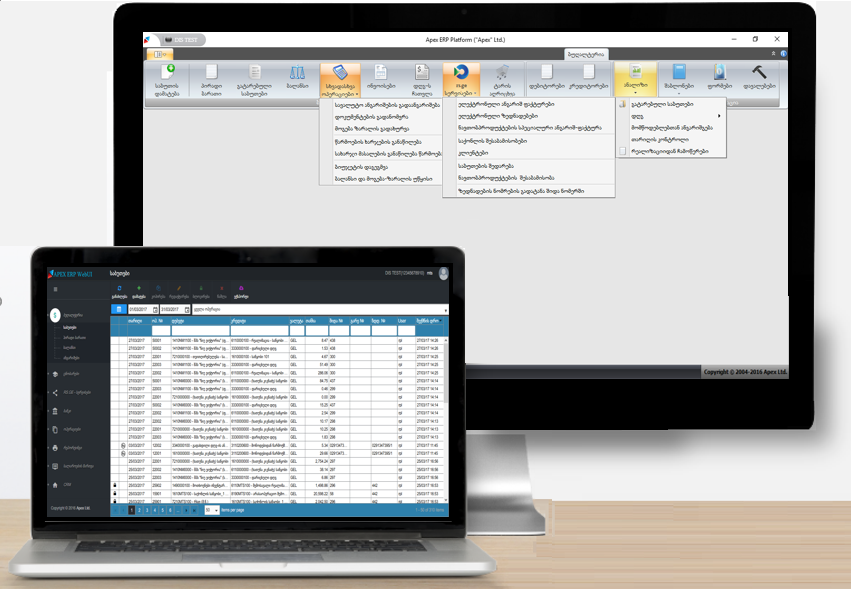Click the WebUI hamburger menu icon
851x589 pixels.
(x=55, y=289)
